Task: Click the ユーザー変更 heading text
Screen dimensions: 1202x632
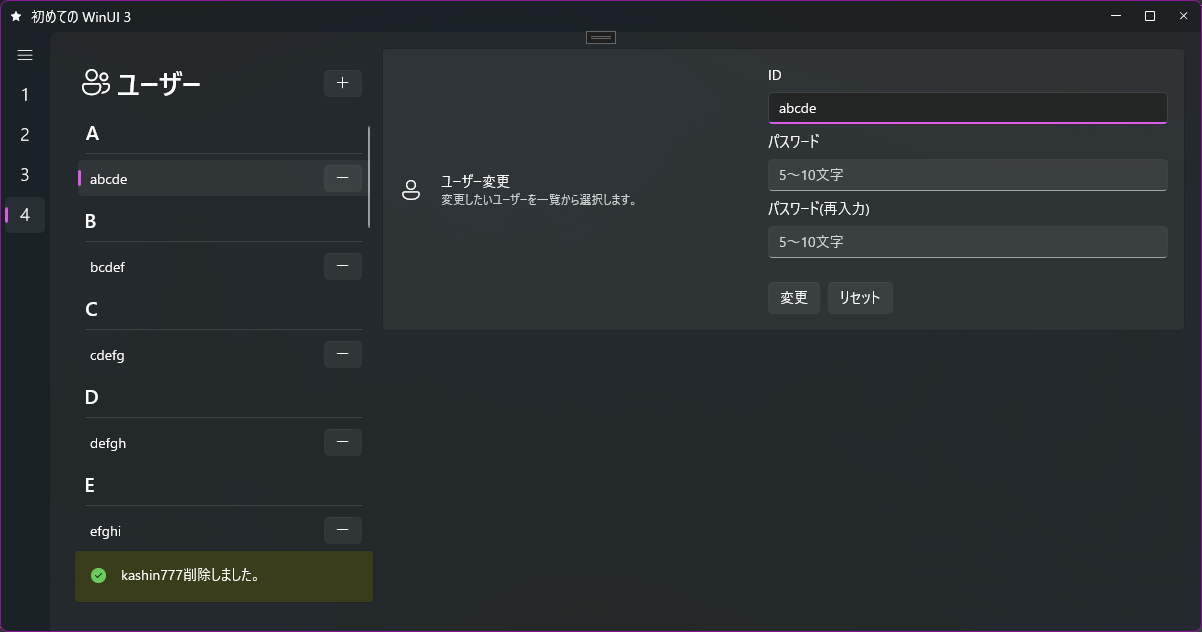Action: pyautogui.click(x=476, y=181)
